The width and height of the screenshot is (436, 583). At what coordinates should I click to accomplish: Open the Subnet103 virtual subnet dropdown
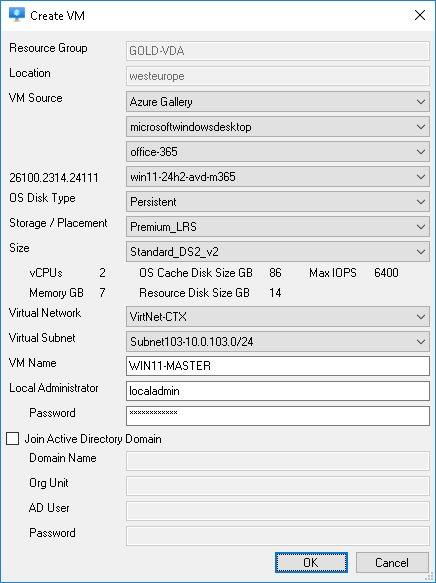pos(278,342)
